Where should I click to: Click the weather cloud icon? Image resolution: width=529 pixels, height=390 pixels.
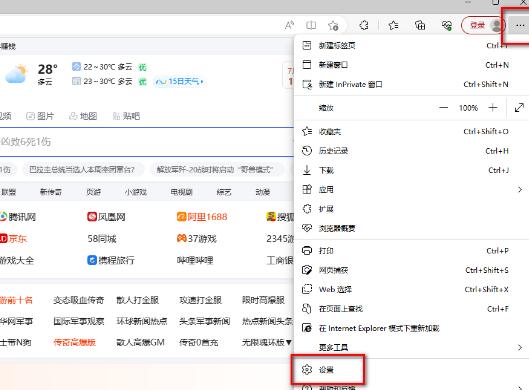(x=16, y=74)
